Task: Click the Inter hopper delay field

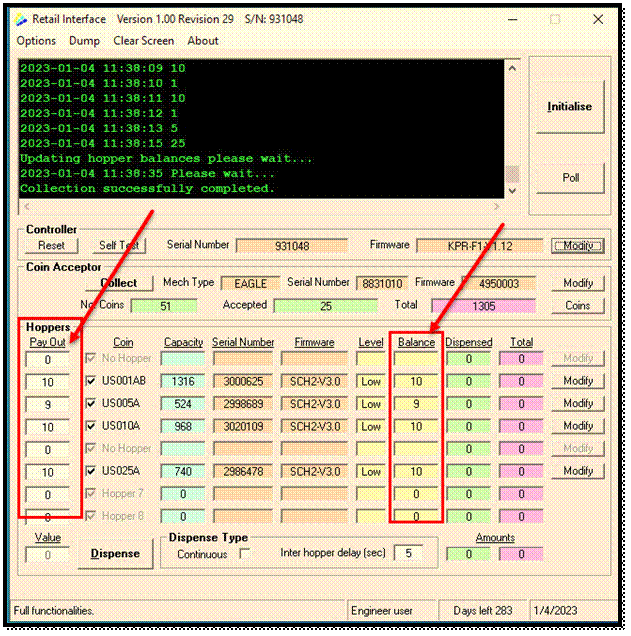Action: click(408, 553)
